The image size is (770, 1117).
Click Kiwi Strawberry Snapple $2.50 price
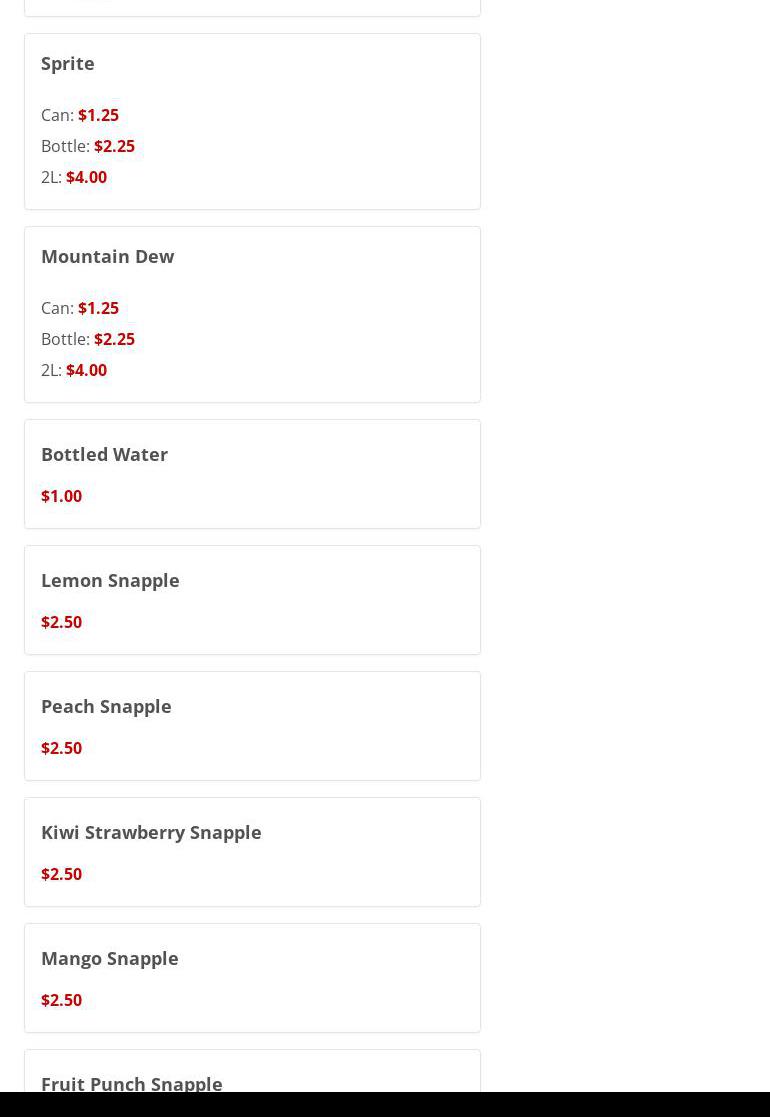click(x=61, y=874)
